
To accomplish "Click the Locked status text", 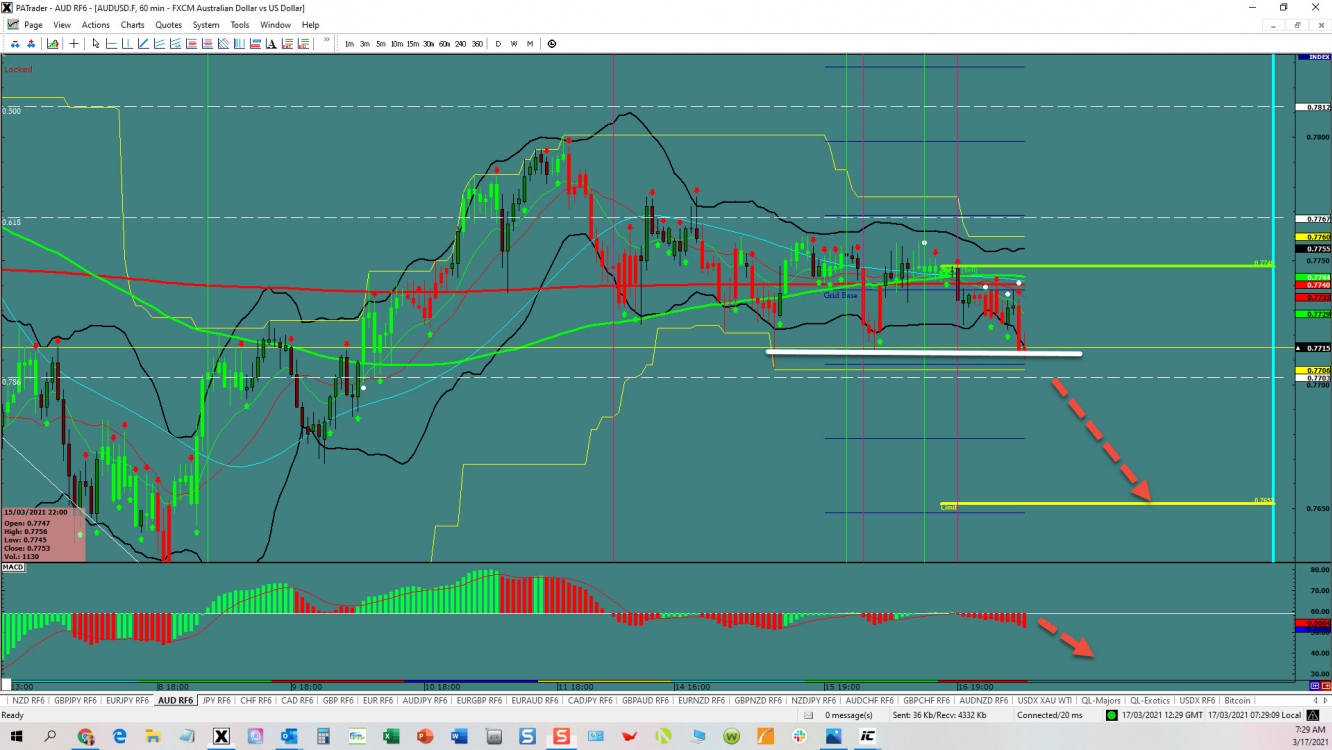I will point(18,69).
